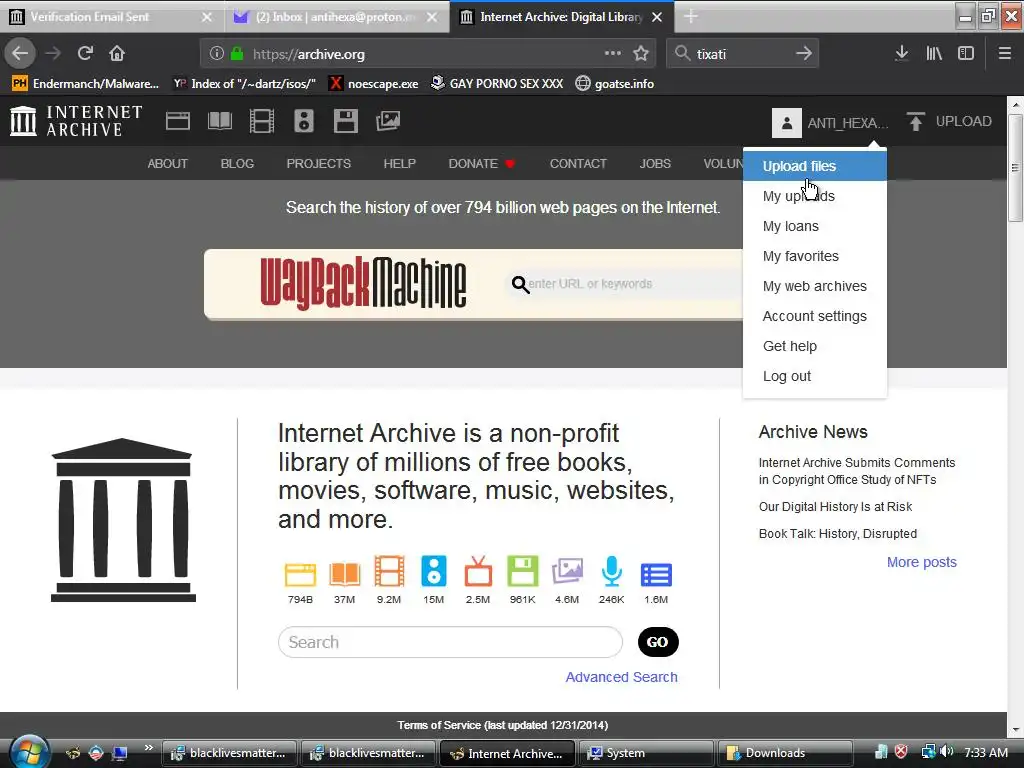Screen dimensions: 1024x768
Task: Reload the page with refresh icon
Action: coord(85,54)
